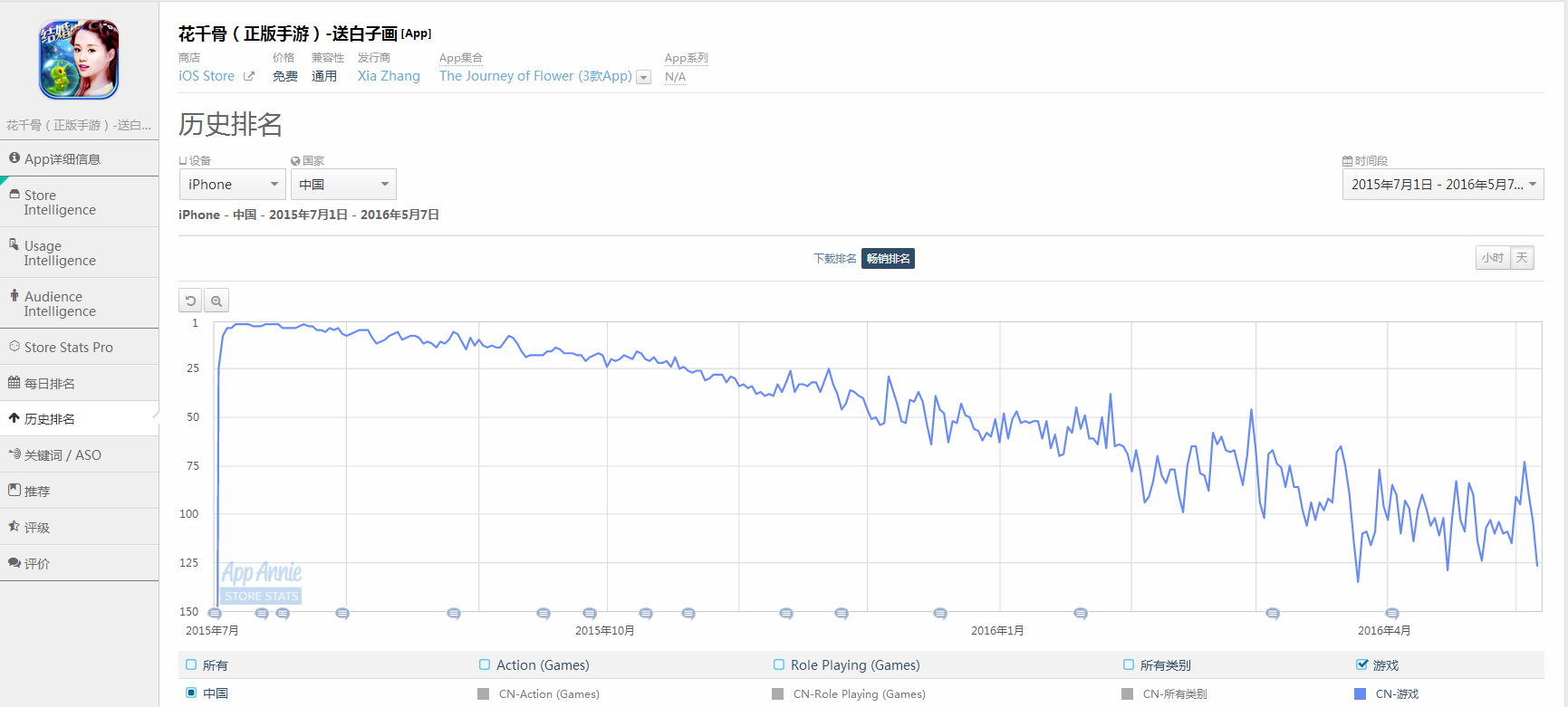This screenshot has width=1568, height=707.
Task: Click the CN-Action (Games) gray swatch
Action: [483, 694]
